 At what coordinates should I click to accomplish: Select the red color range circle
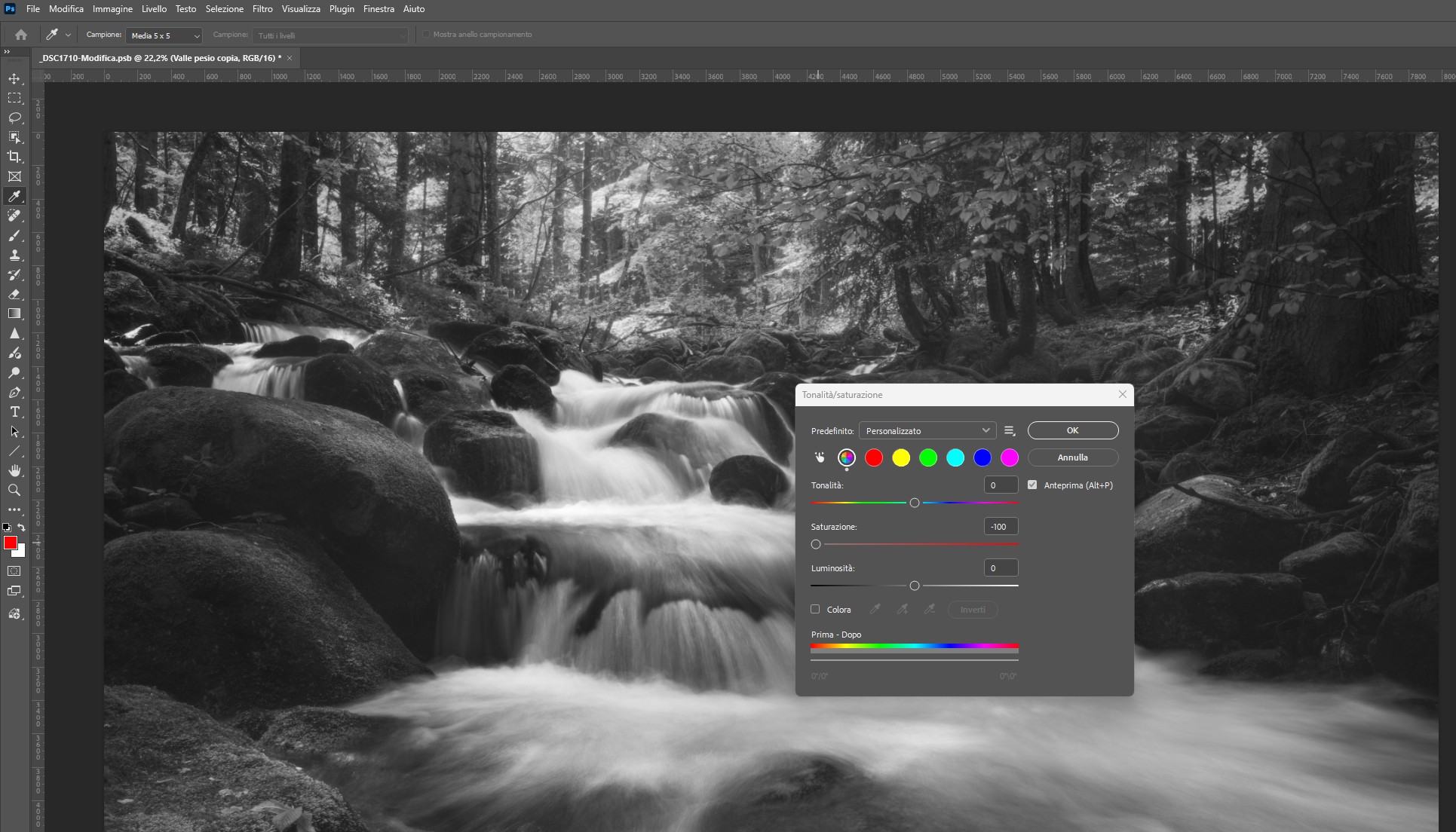(x=874, y=457)
